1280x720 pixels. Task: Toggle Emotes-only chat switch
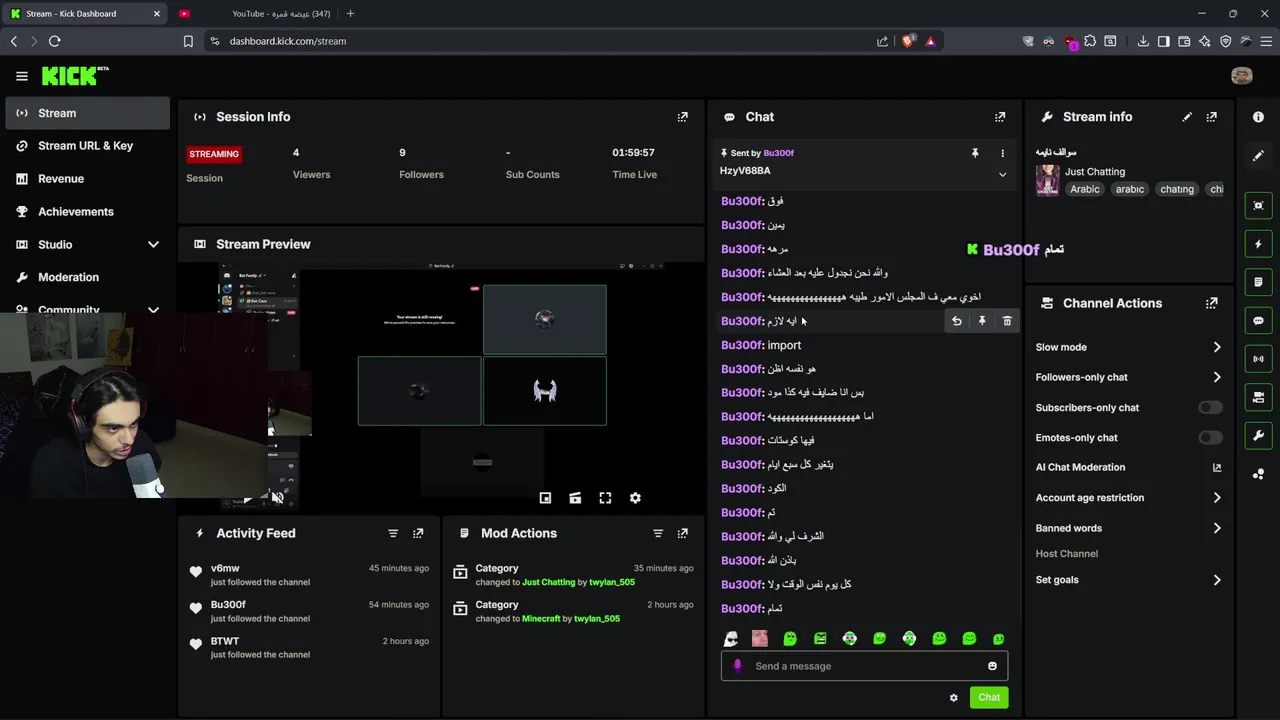coord(1210,438)
